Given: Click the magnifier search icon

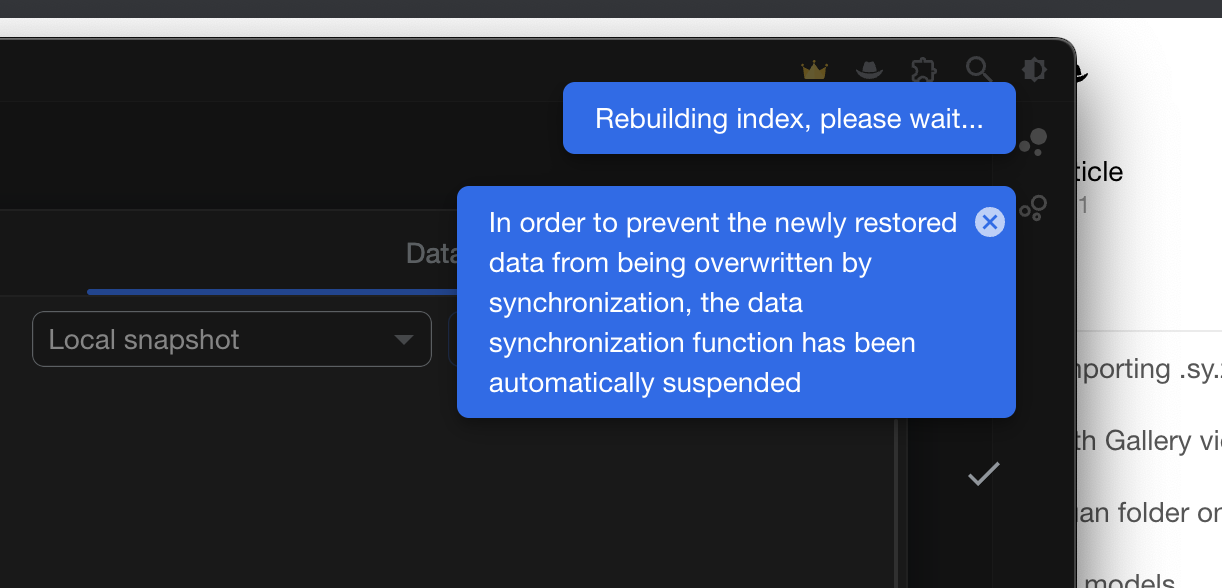Looking at the screenshot, I should pyautogui.click(x=979, y=70).
